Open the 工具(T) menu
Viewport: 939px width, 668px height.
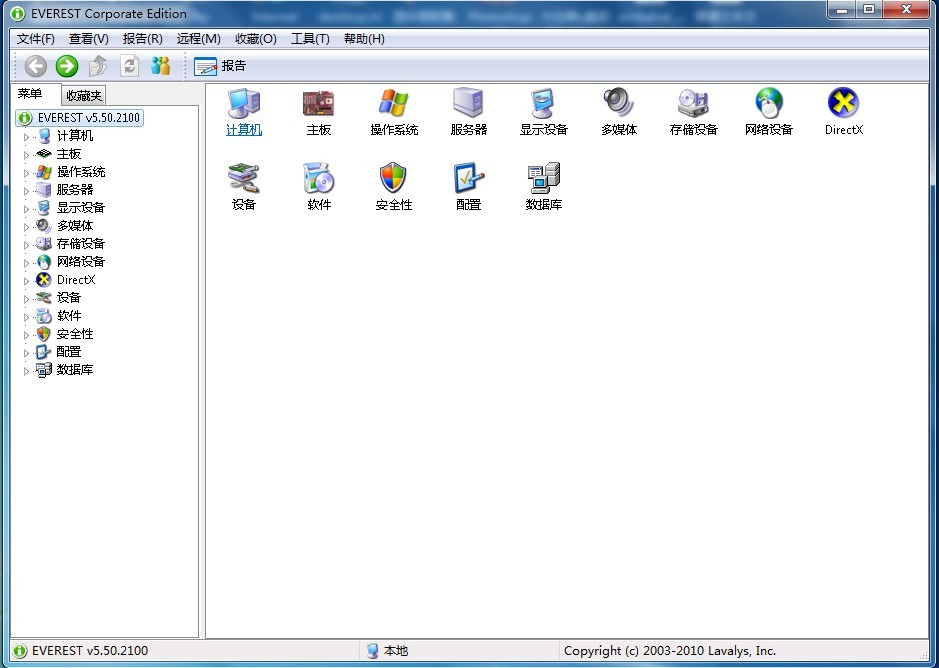(x=310, y=39)
